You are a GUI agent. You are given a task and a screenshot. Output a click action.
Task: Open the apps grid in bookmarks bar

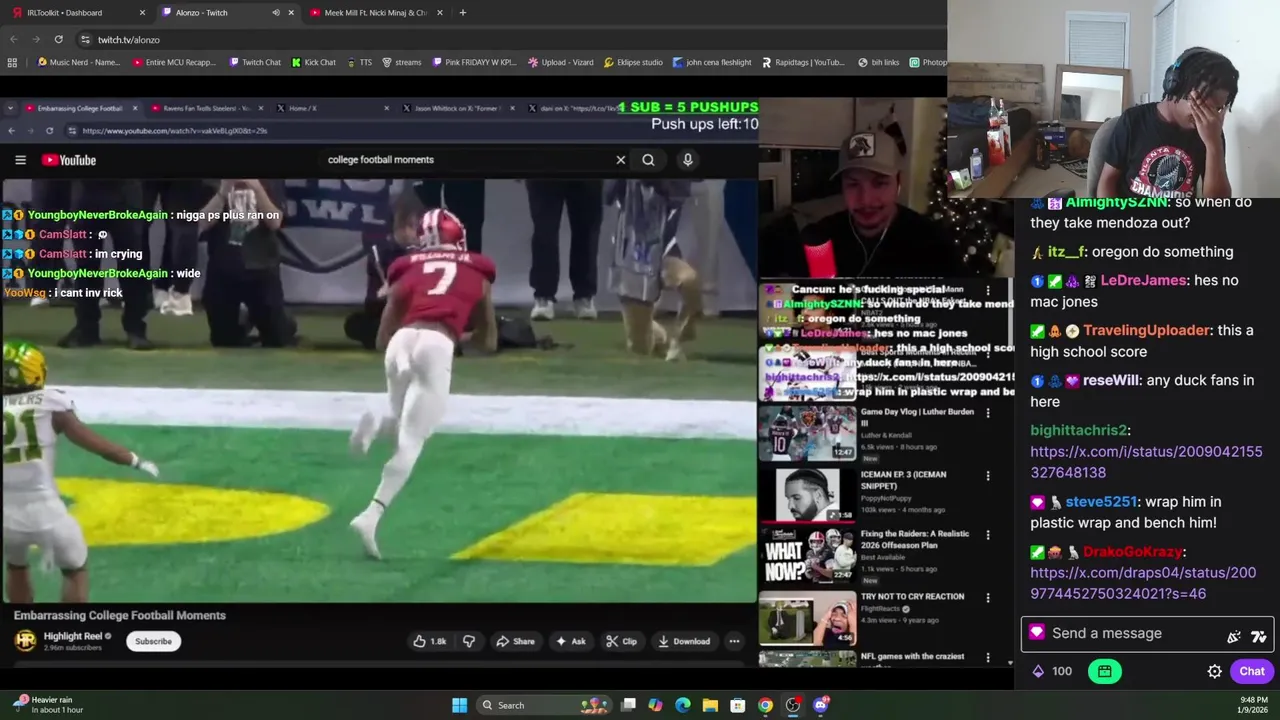pyautogui.click(x=12, y=62)
